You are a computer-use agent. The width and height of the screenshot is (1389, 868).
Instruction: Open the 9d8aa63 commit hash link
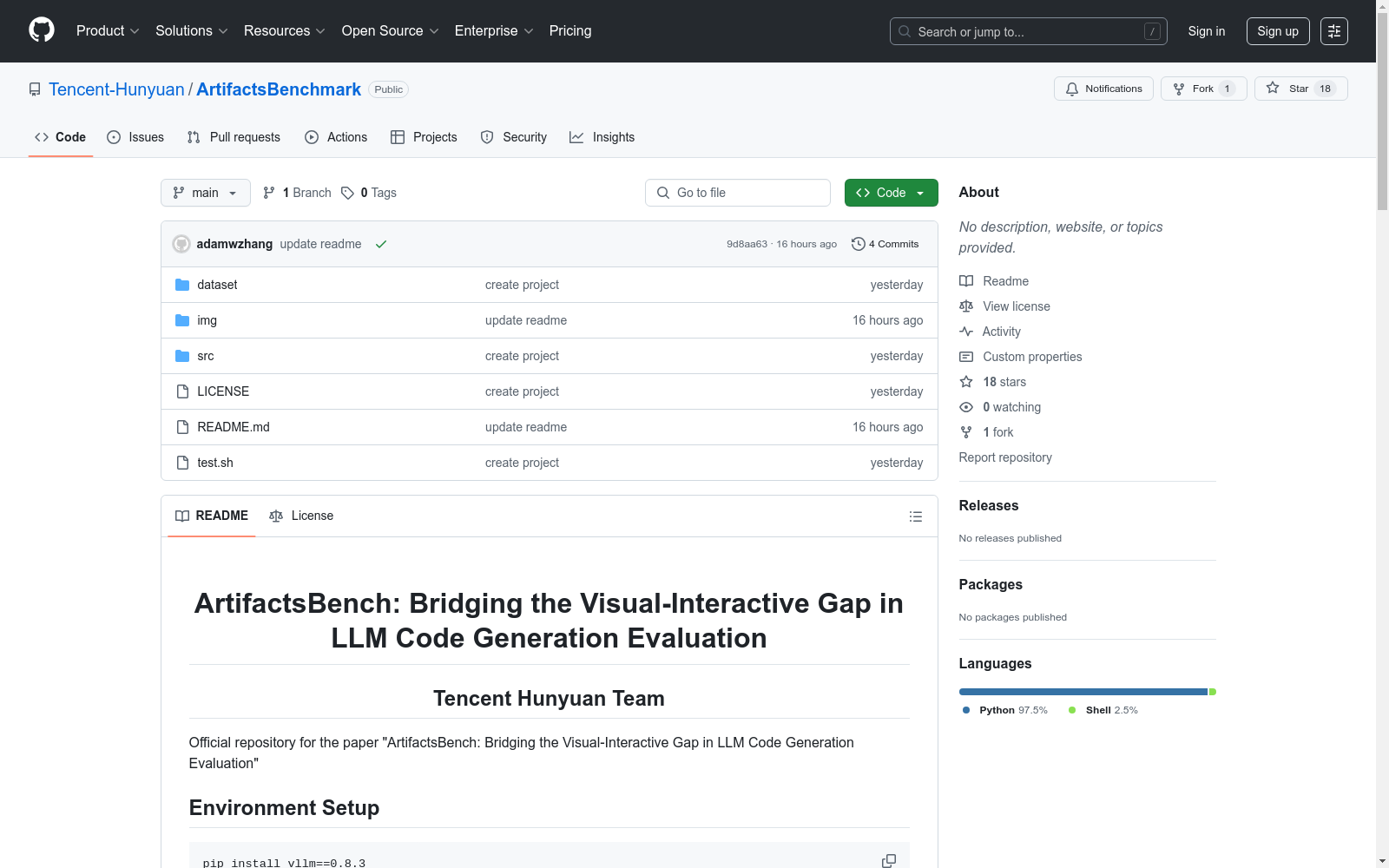point(747,244)
